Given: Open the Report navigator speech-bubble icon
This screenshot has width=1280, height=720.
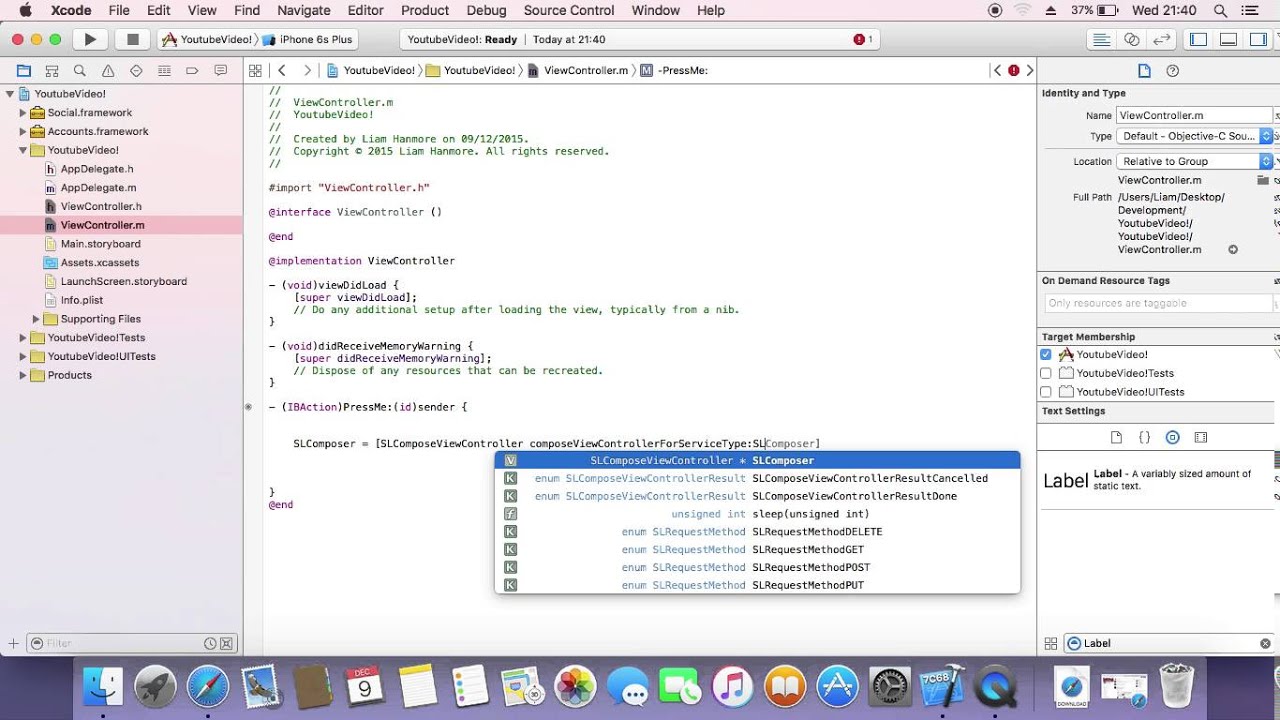Looking at the screenshot, I should (x=220, y=71).
